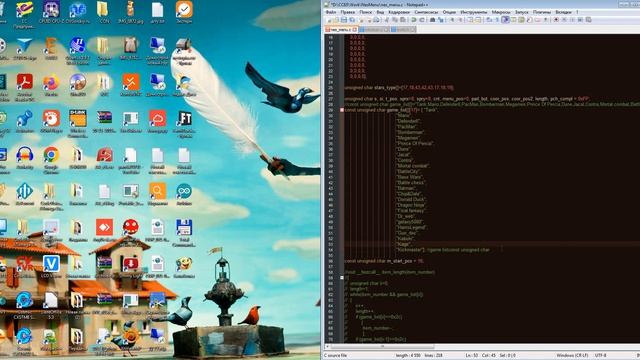Click the Zoom Out toolbar icon

point(460,20)
